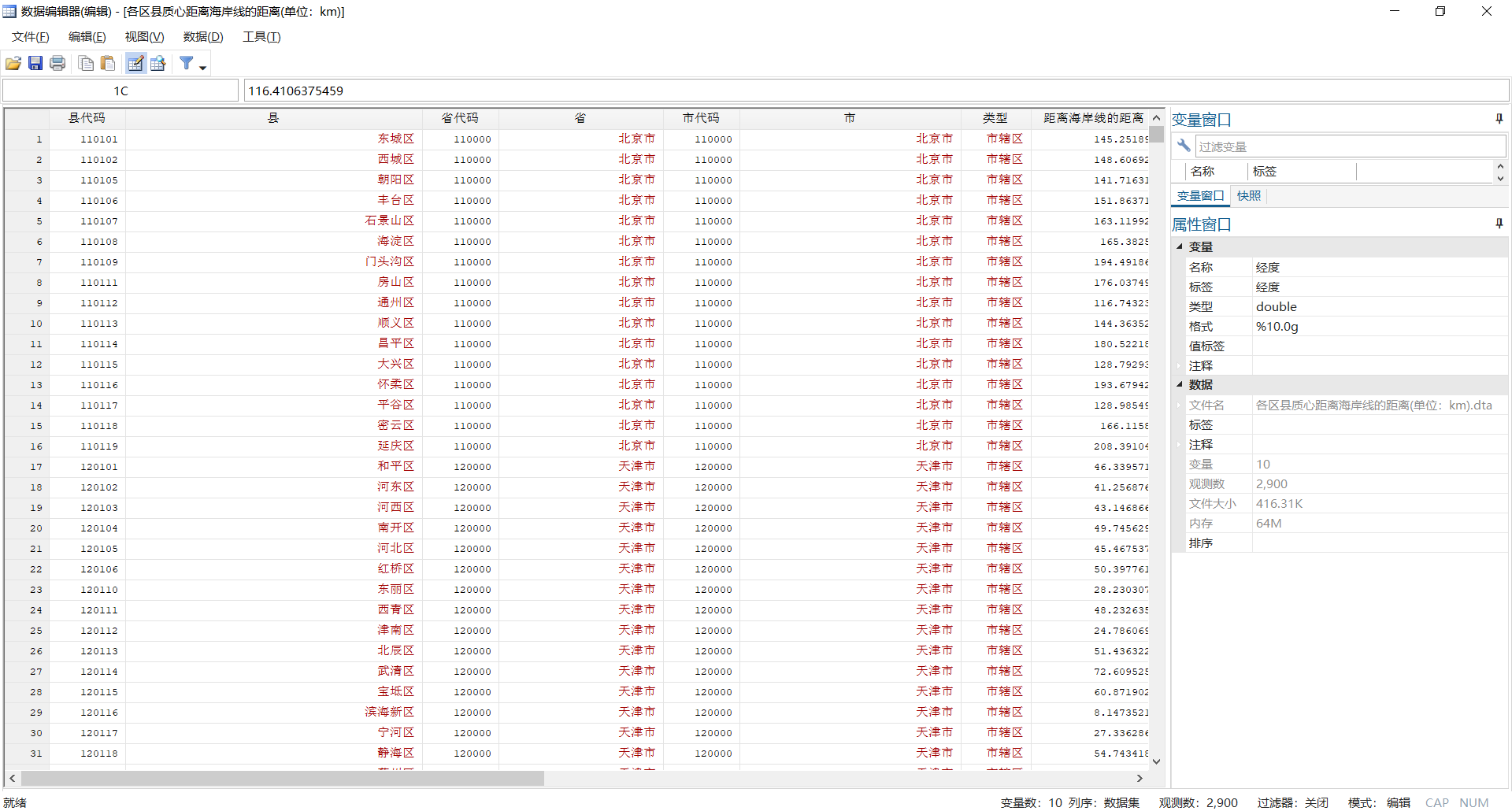The width and height of the screenshot is (1512, 811).
Task: Click the wrench icon beside 过滤变量
Action: click(x=1184, y=146)
